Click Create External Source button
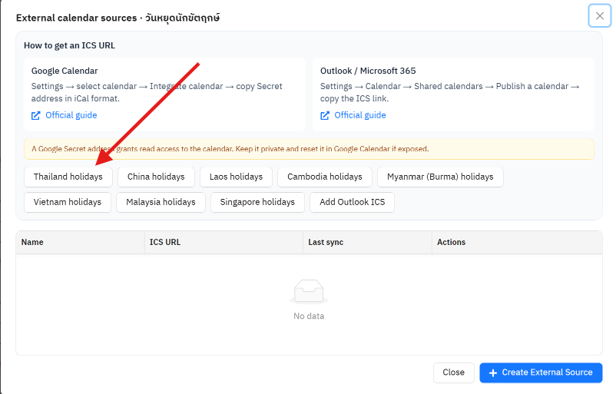Viewport: 616px width, 394px height. pyautogui.click(x=541, y=372)
